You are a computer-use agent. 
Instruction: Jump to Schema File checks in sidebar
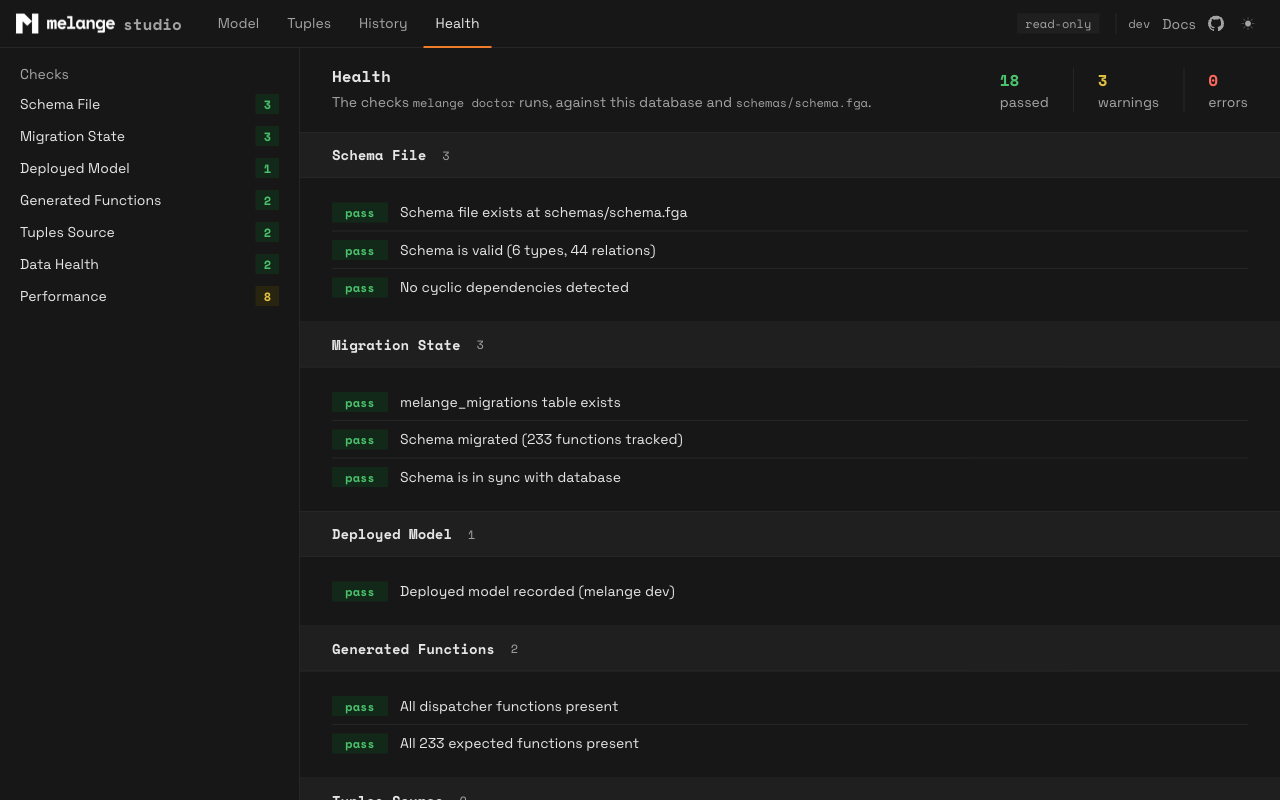point(149,104)
